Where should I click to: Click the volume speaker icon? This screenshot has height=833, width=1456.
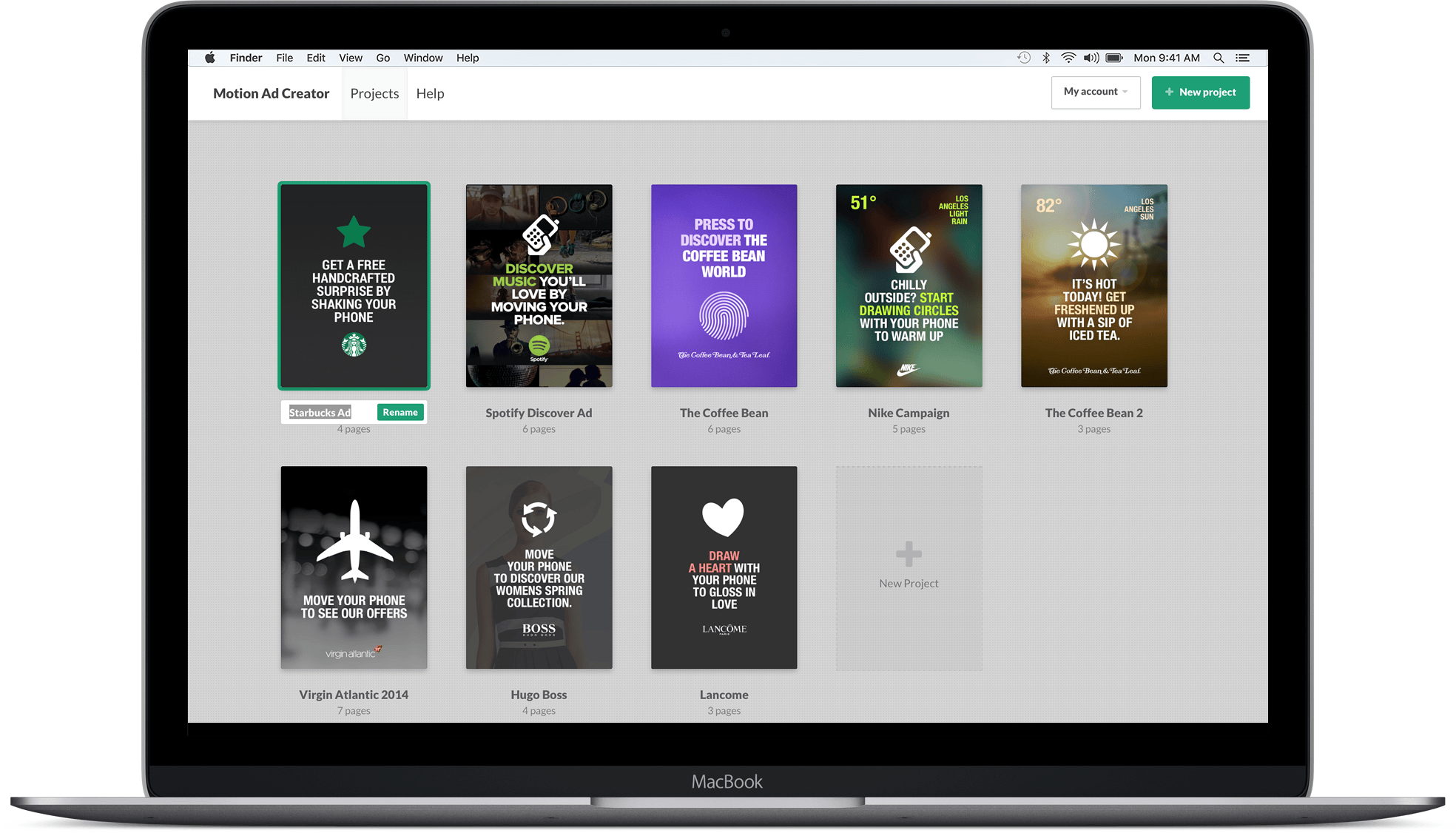1091,58
